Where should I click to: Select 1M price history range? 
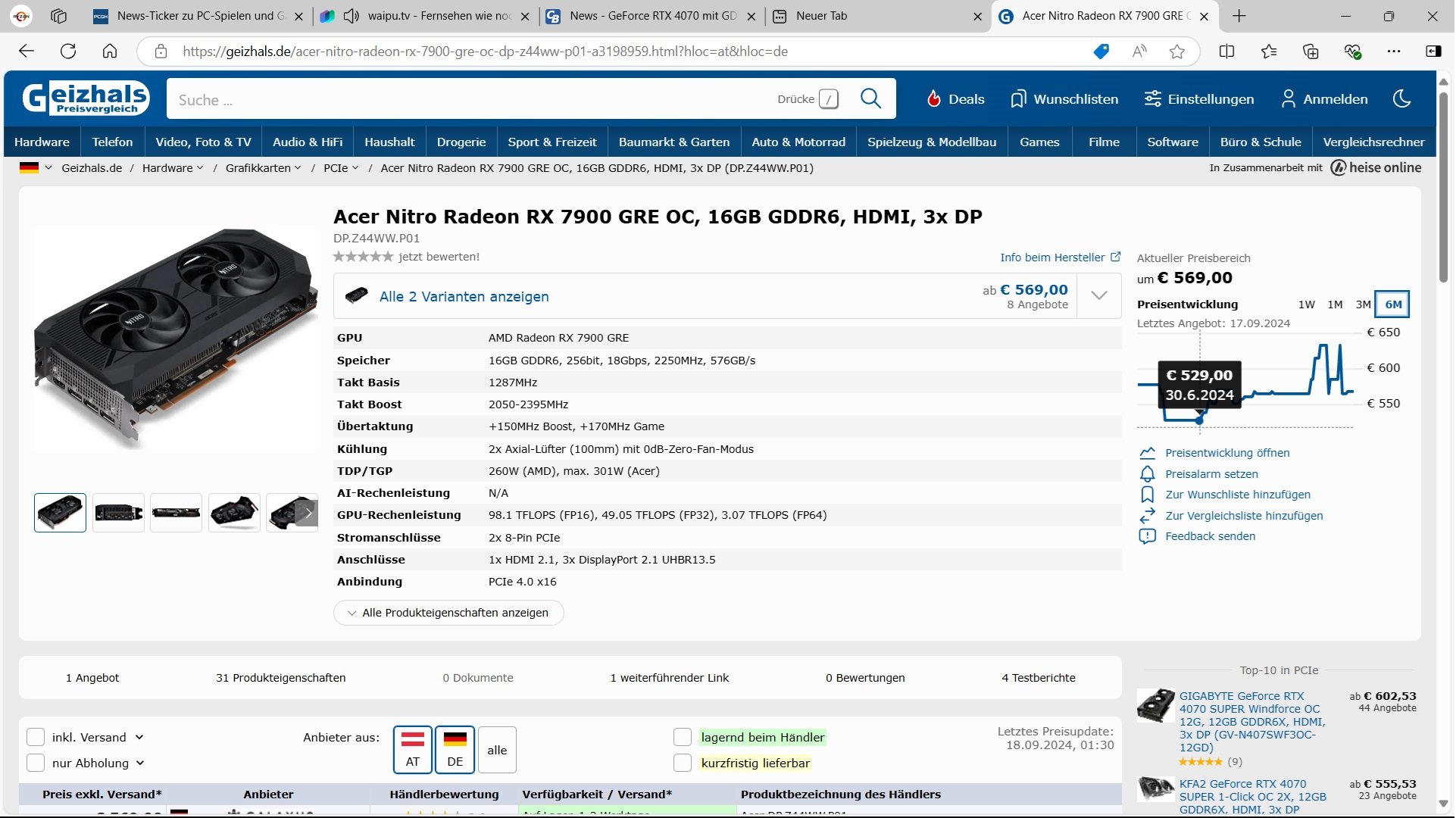(x=1335, y=304)
